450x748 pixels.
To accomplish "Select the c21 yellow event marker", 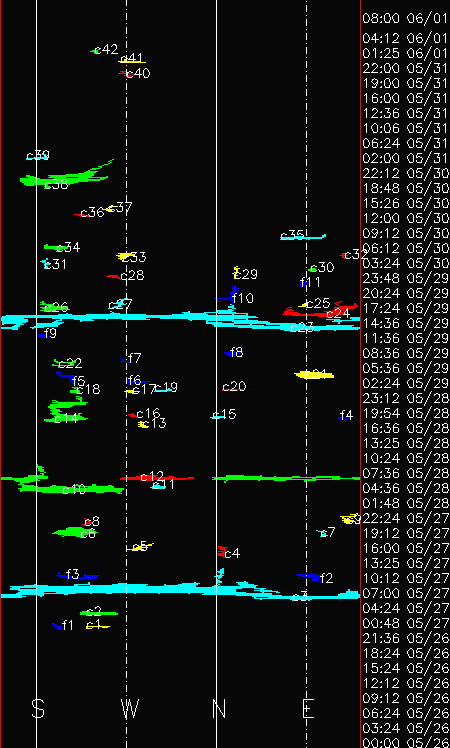I will (314, 375).
